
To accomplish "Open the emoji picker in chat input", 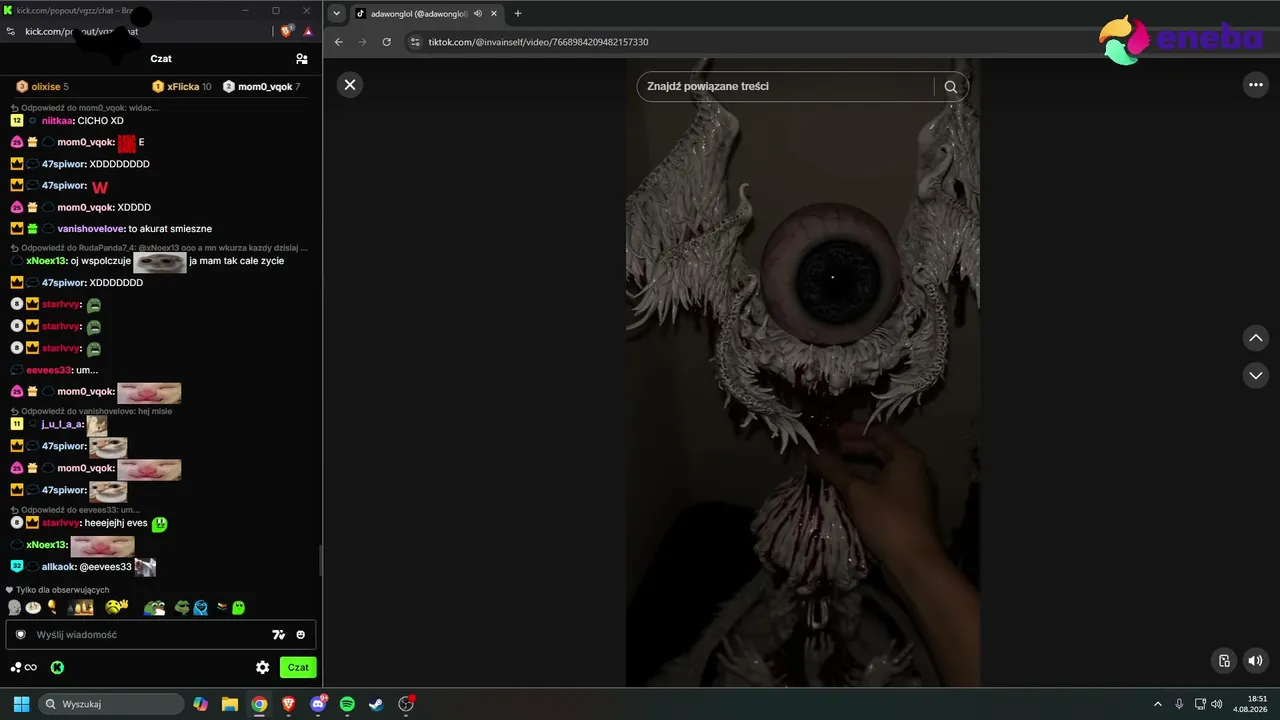I will click(300, 634).
